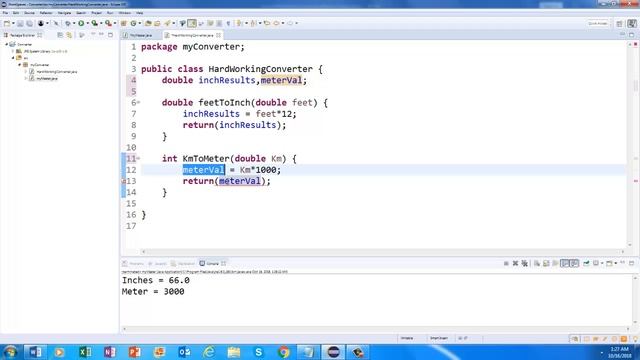Collapse the KmToMeter method at line 11
The height and width of the screenshot is (360, 640).
tap(139, 158)
